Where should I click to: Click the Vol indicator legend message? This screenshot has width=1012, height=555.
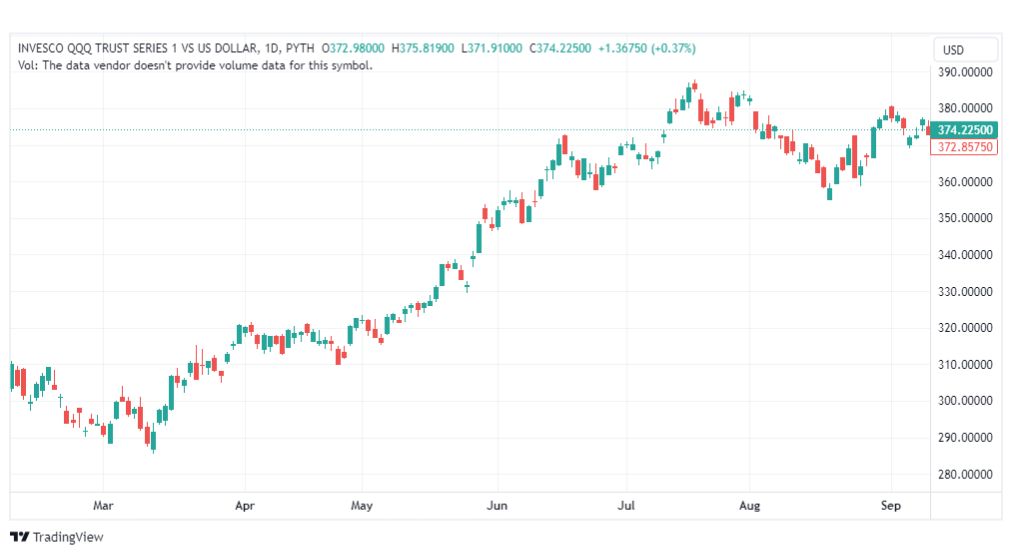[195, 65]
